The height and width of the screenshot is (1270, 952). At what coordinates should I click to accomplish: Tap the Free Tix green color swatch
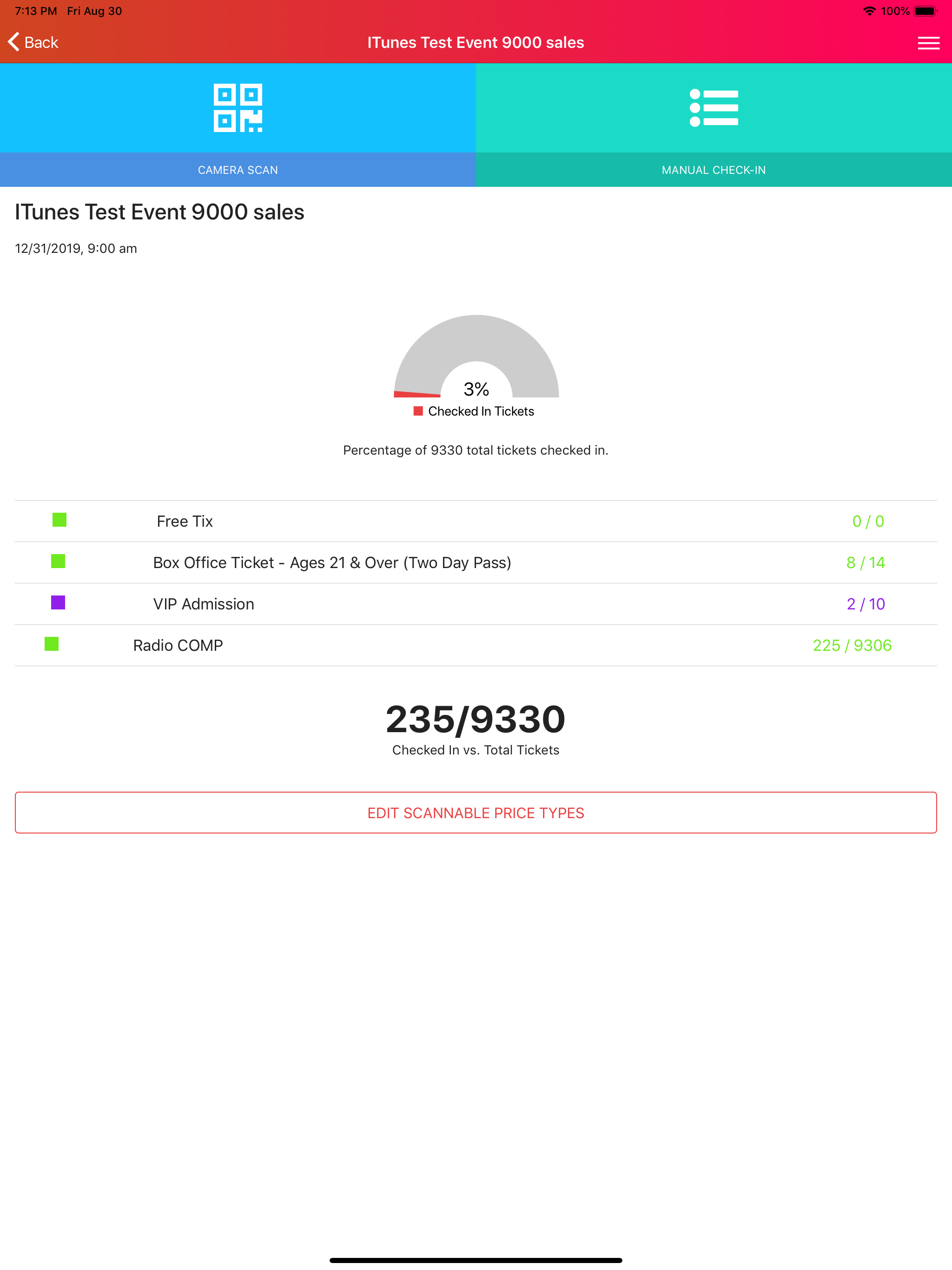[59, 520]
